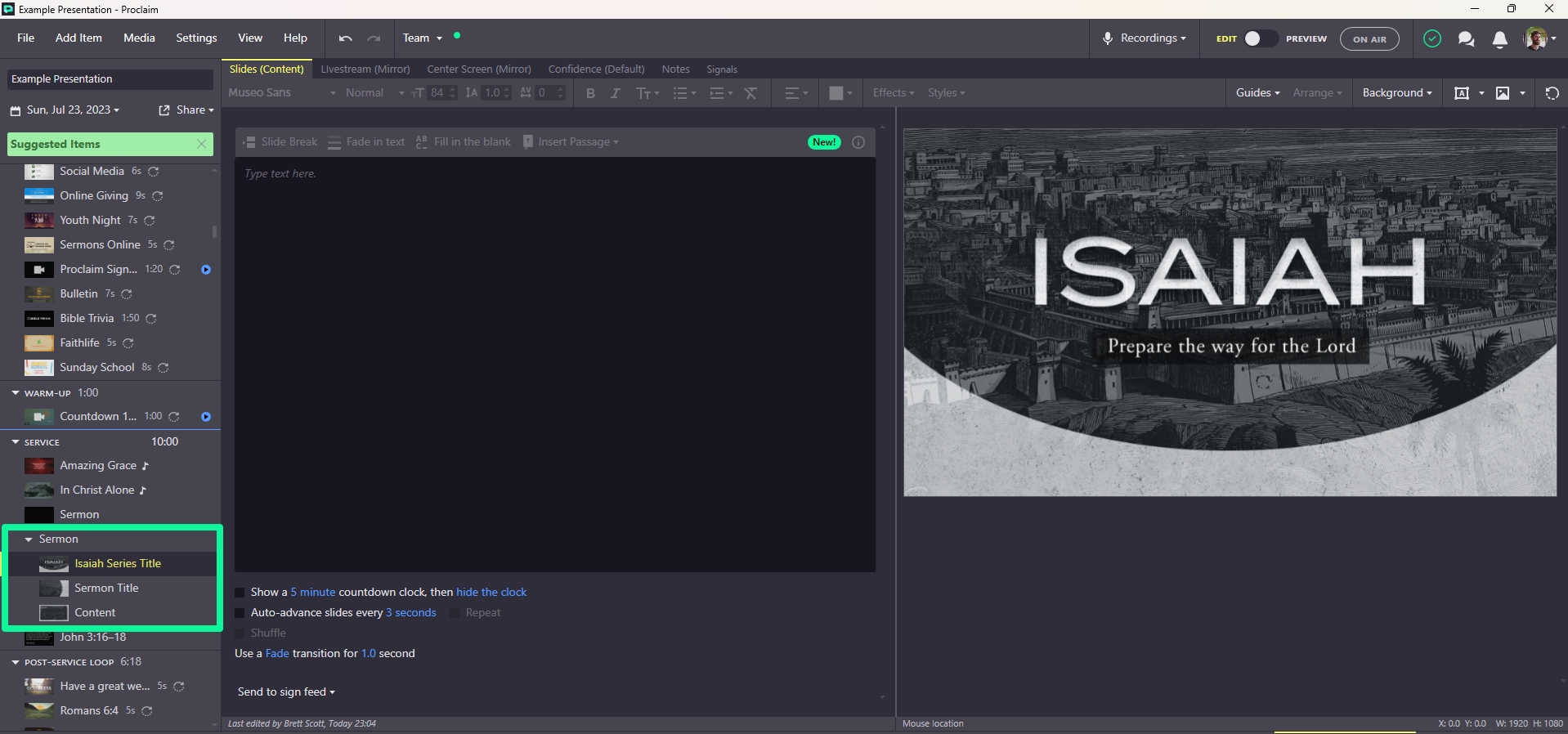This screenshot has height=734, width=1568.
Task: Click the Fade transition link
Action: click(277, 654)
